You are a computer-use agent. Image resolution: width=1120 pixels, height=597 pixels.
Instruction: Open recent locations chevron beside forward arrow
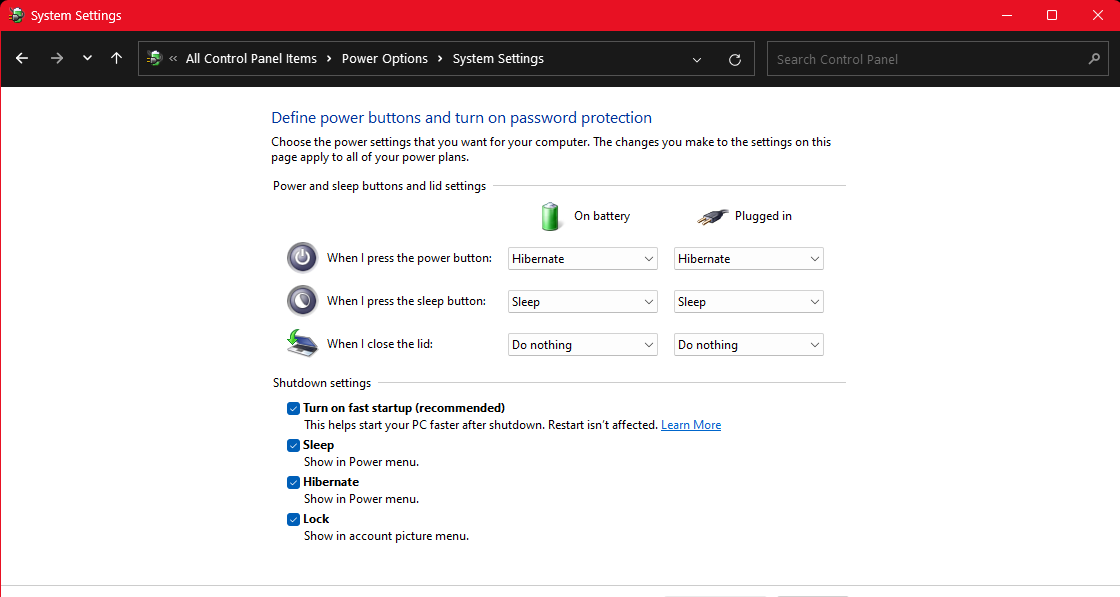coord(87,59)
